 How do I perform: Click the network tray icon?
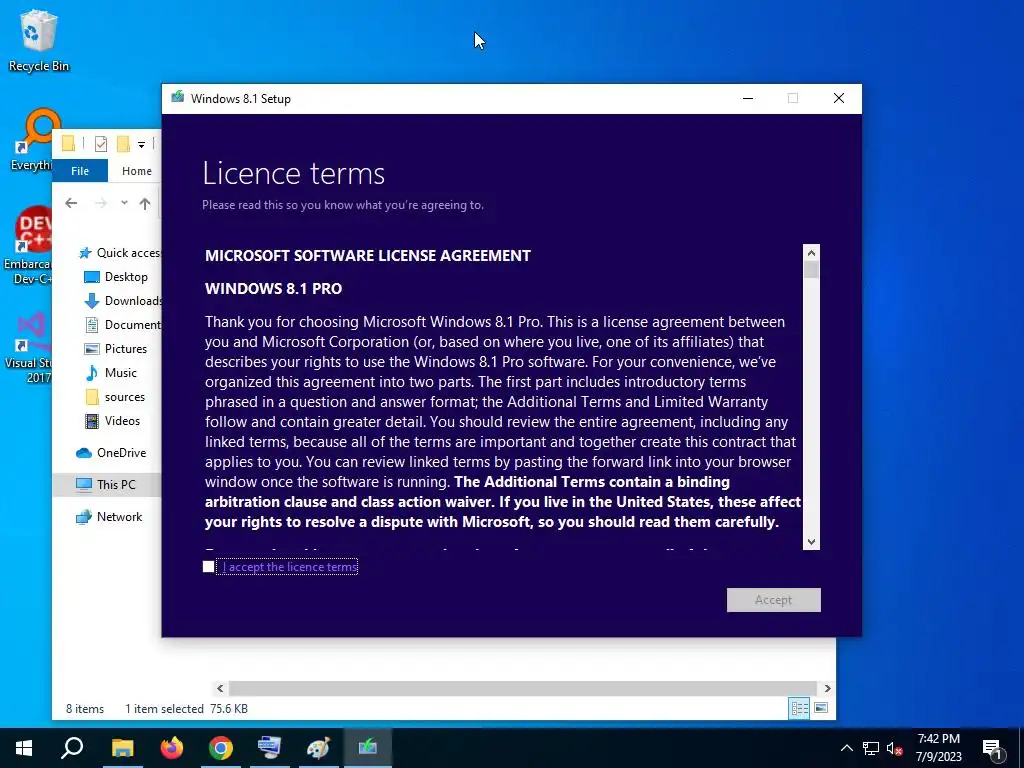[x=871, y=748]
